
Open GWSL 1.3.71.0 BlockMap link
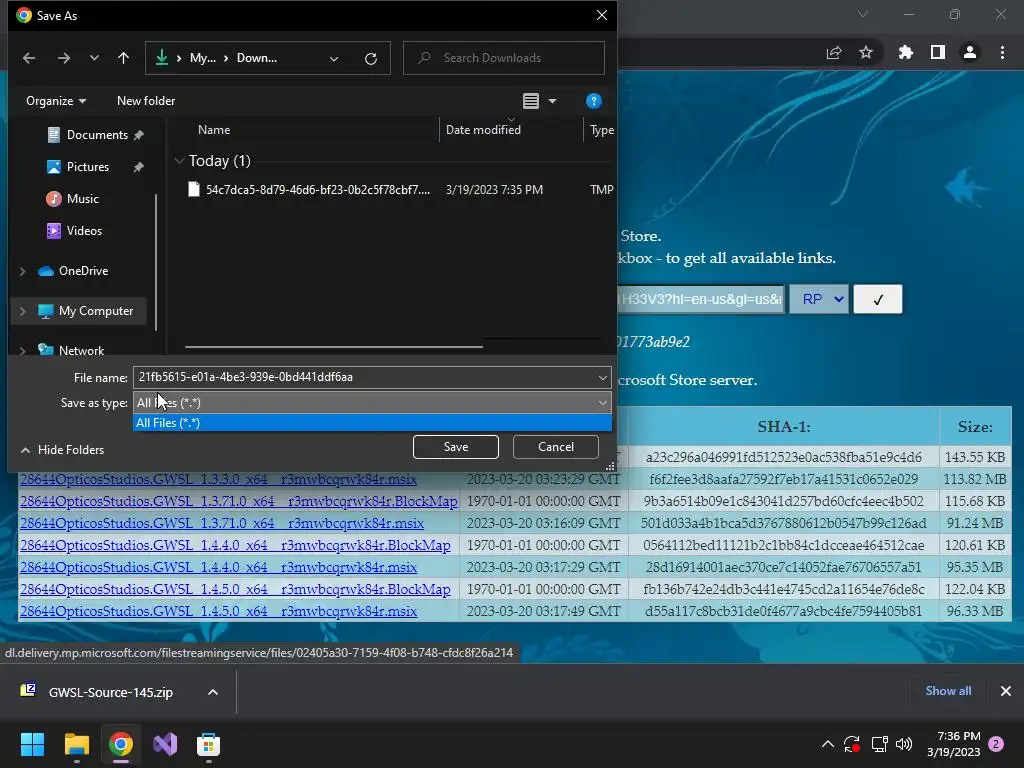[x=238, y=502]
